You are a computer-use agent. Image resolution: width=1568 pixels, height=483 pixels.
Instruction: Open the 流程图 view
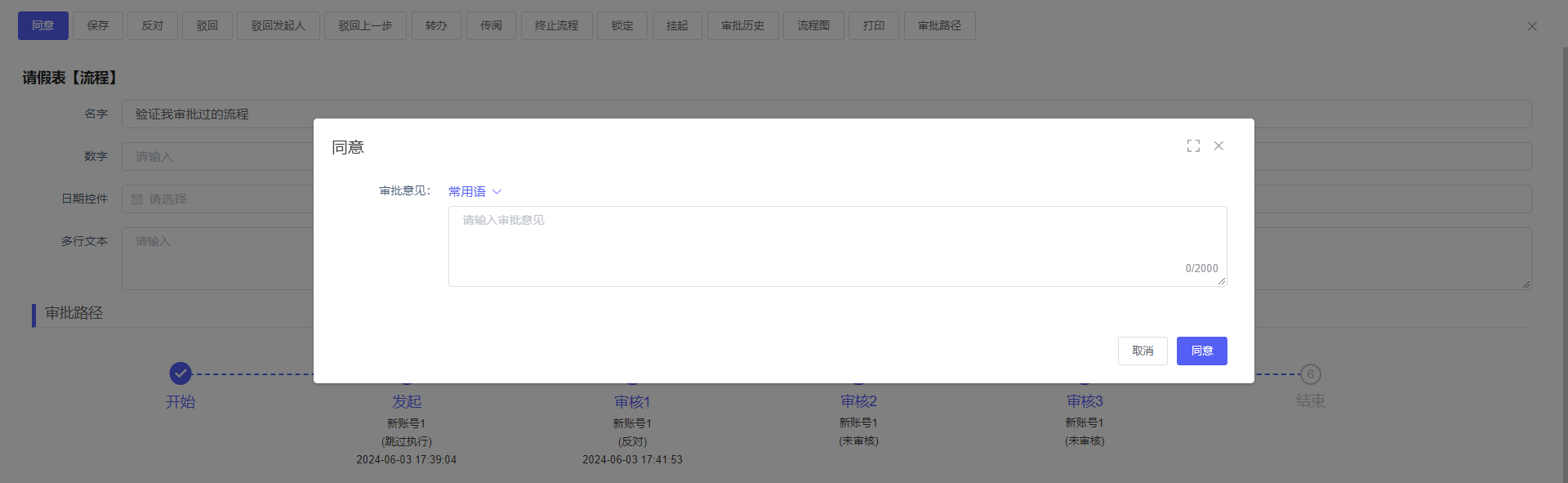tap(813, 26)
